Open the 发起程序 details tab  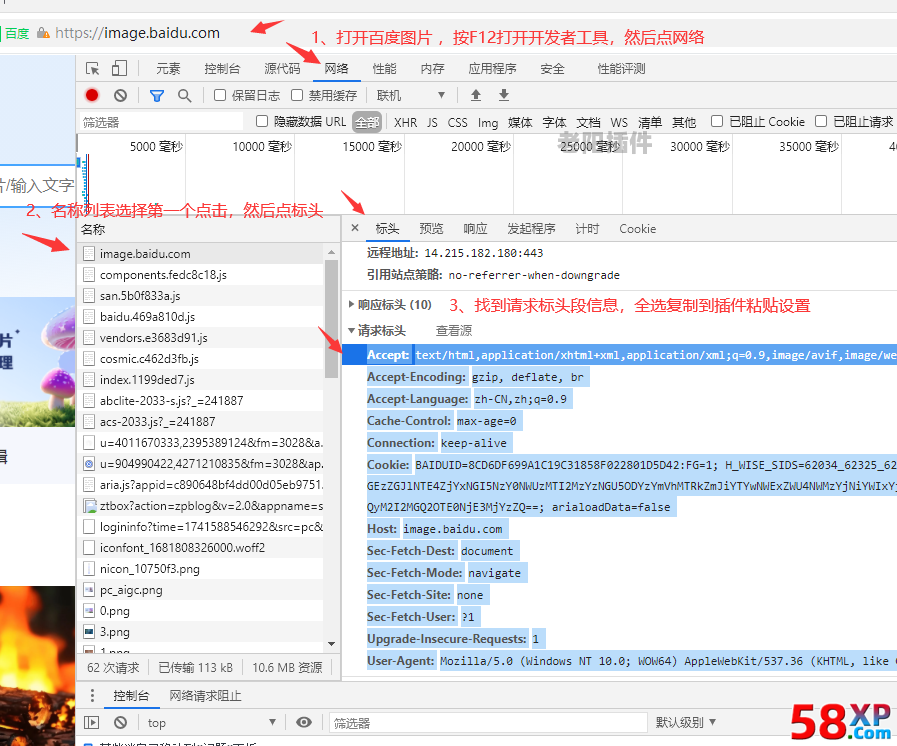pyautogui.click(x=531, y=229)
